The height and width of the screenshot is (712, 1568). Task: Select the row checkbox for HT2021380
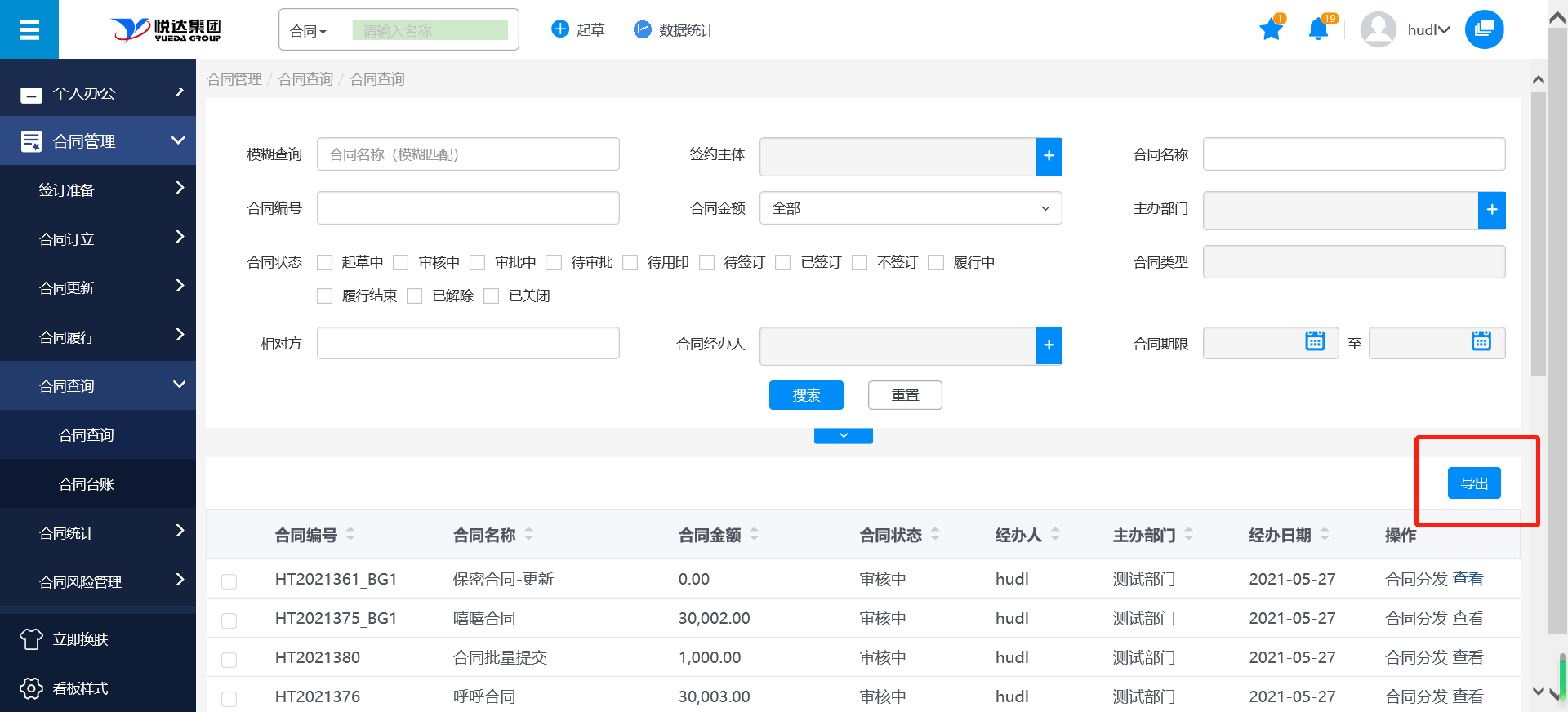229,659
